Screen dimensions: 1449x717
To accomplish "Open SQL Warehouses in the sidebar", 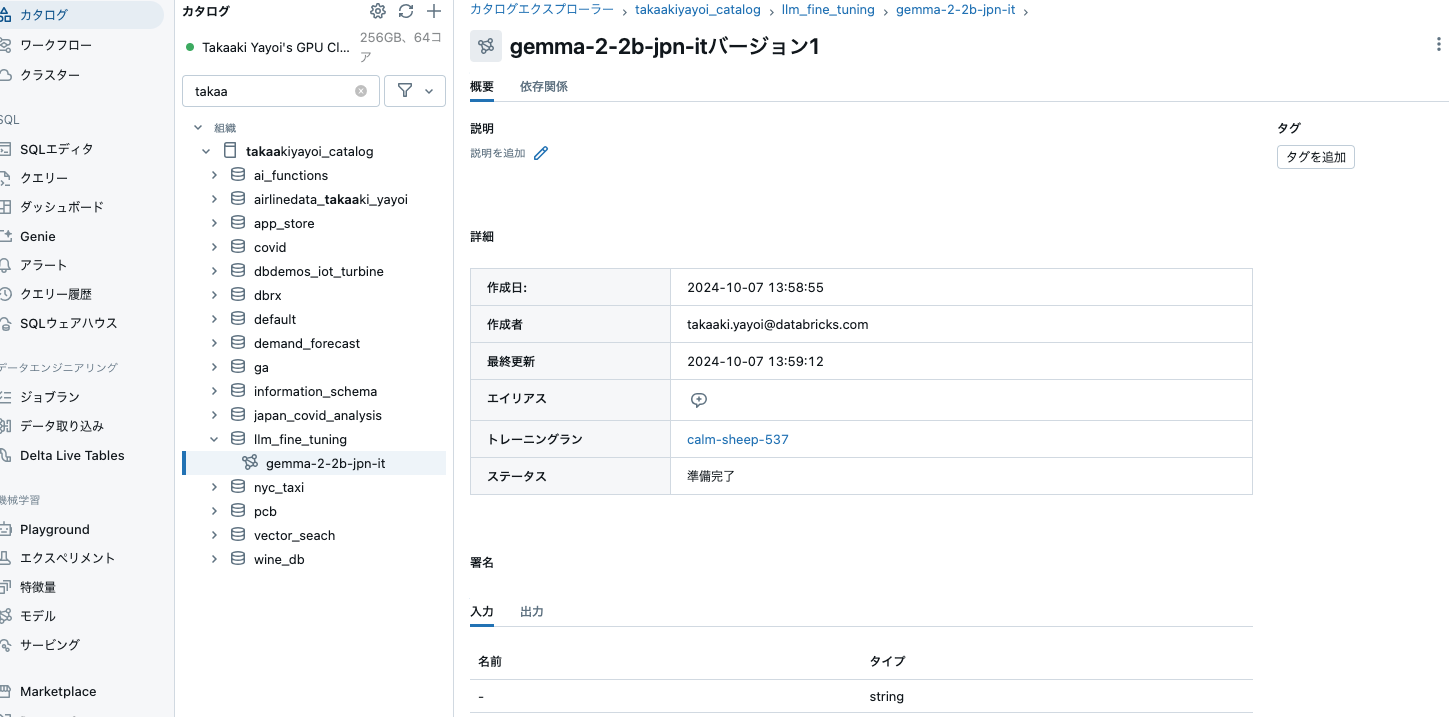I will click(69, 323).
